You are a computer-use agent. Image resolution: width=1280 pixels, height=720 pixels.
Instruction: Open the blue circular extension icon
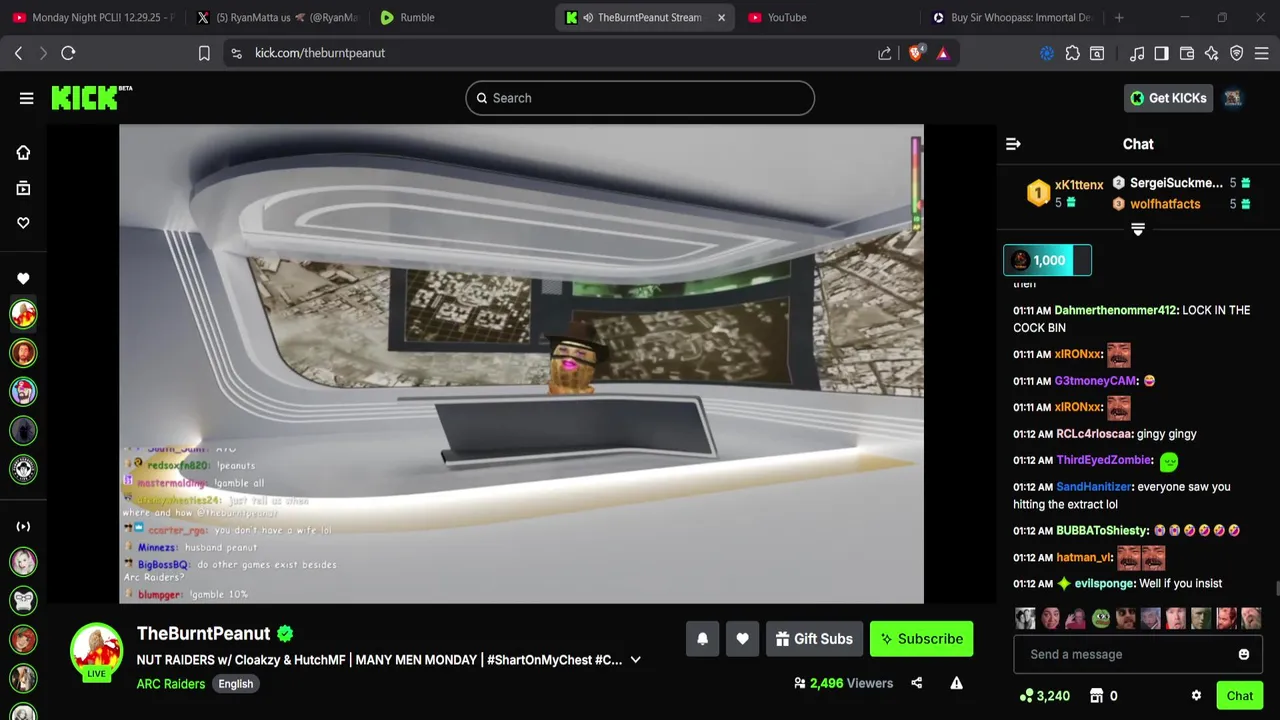tap(1047, 53)
